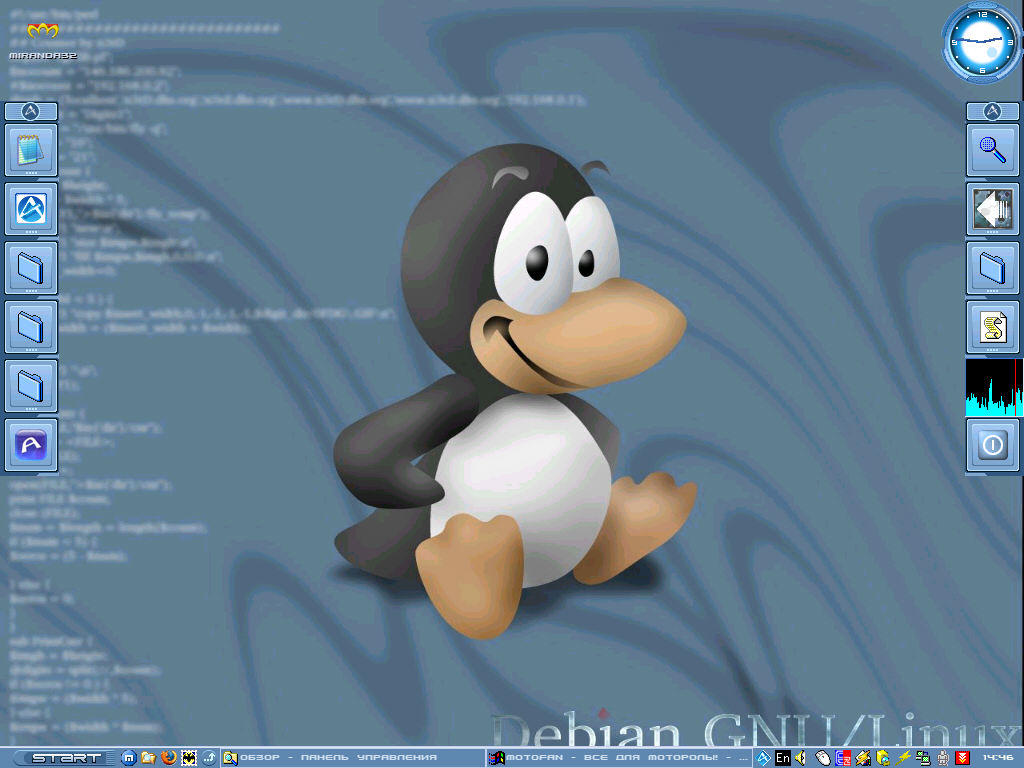Click the mouse tray icon
The height and width of the screenshot is (768, 1024).
(823, 758)
